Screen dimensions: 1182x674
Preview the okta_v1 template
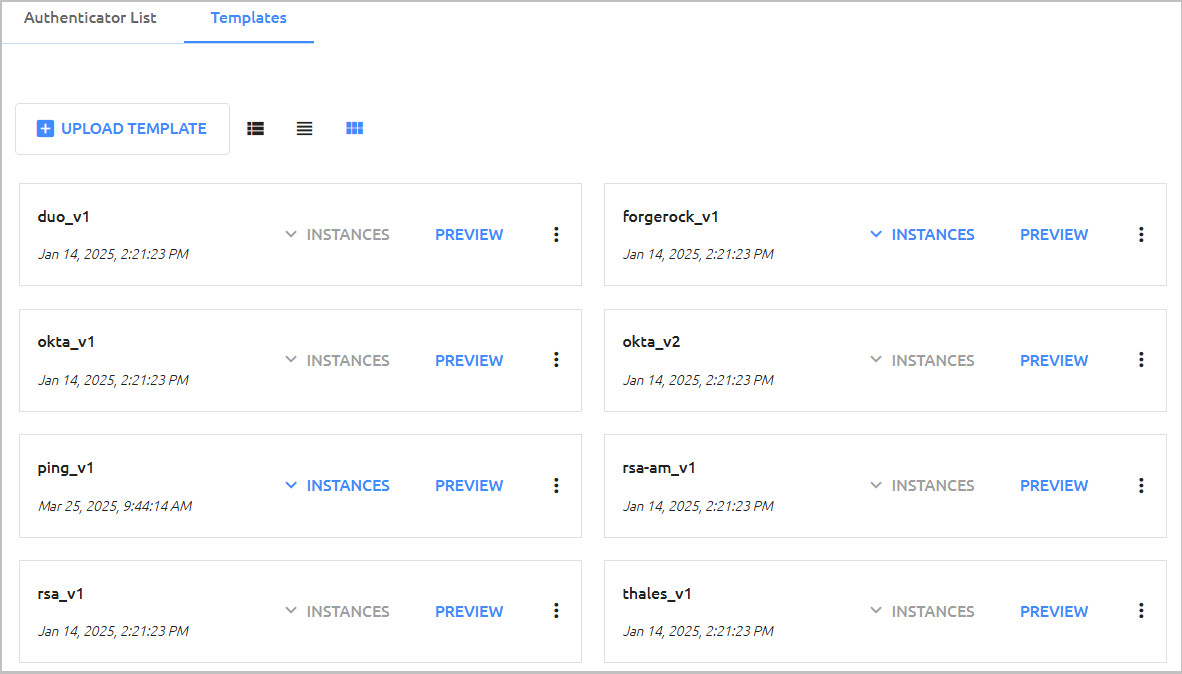click(x=469, y=360)
